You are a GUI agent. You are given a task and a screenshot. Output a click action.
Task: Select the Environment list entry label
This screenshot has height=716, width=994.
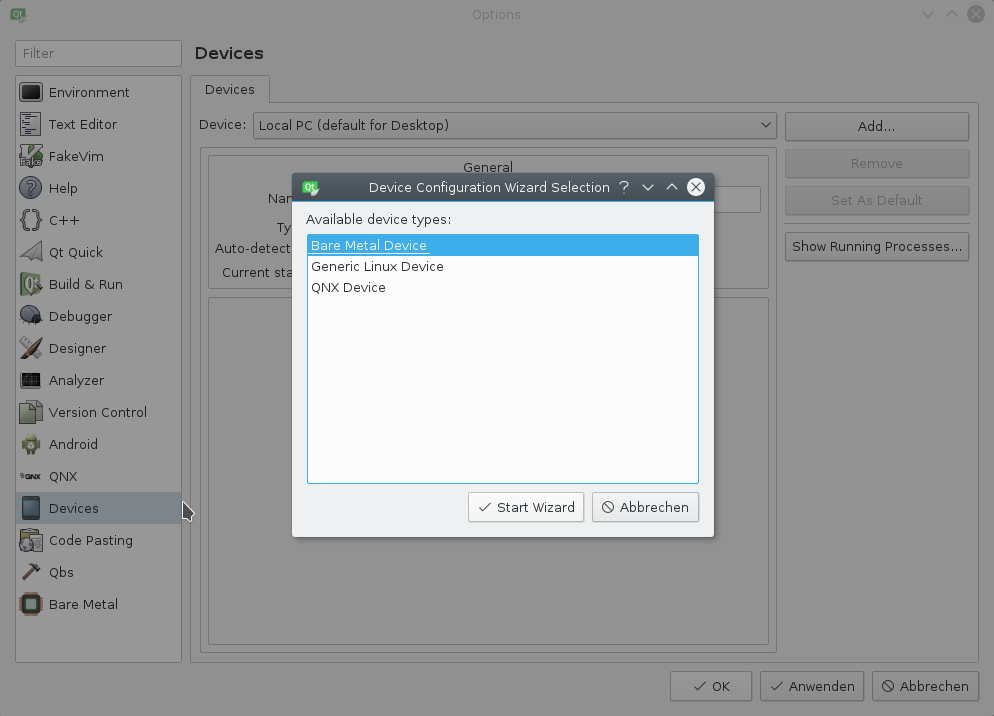coord(89,93)
